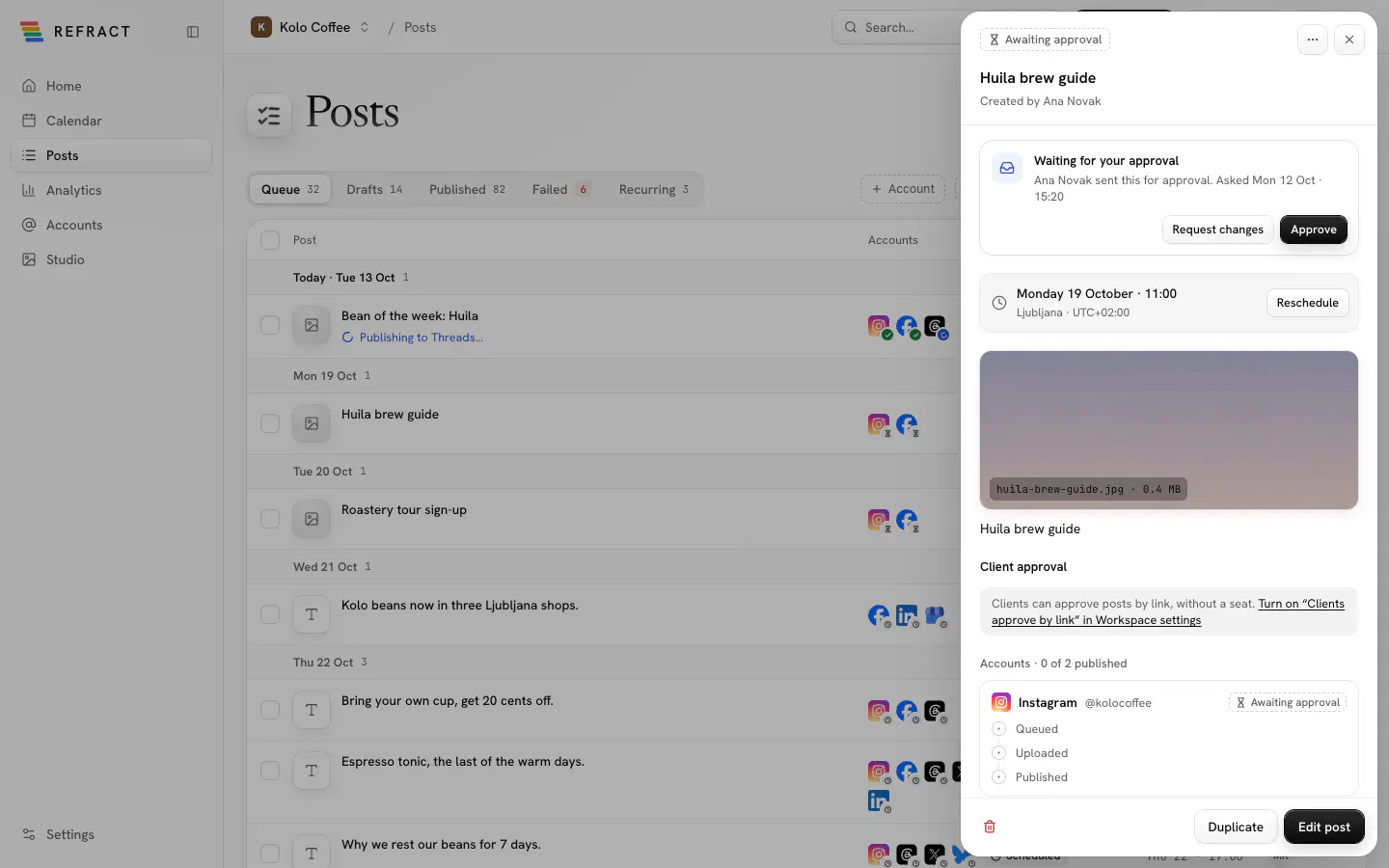Check the Bean of the week: Huila row
This screenshot has height=868, width=1389.
[x=270, y=326]
